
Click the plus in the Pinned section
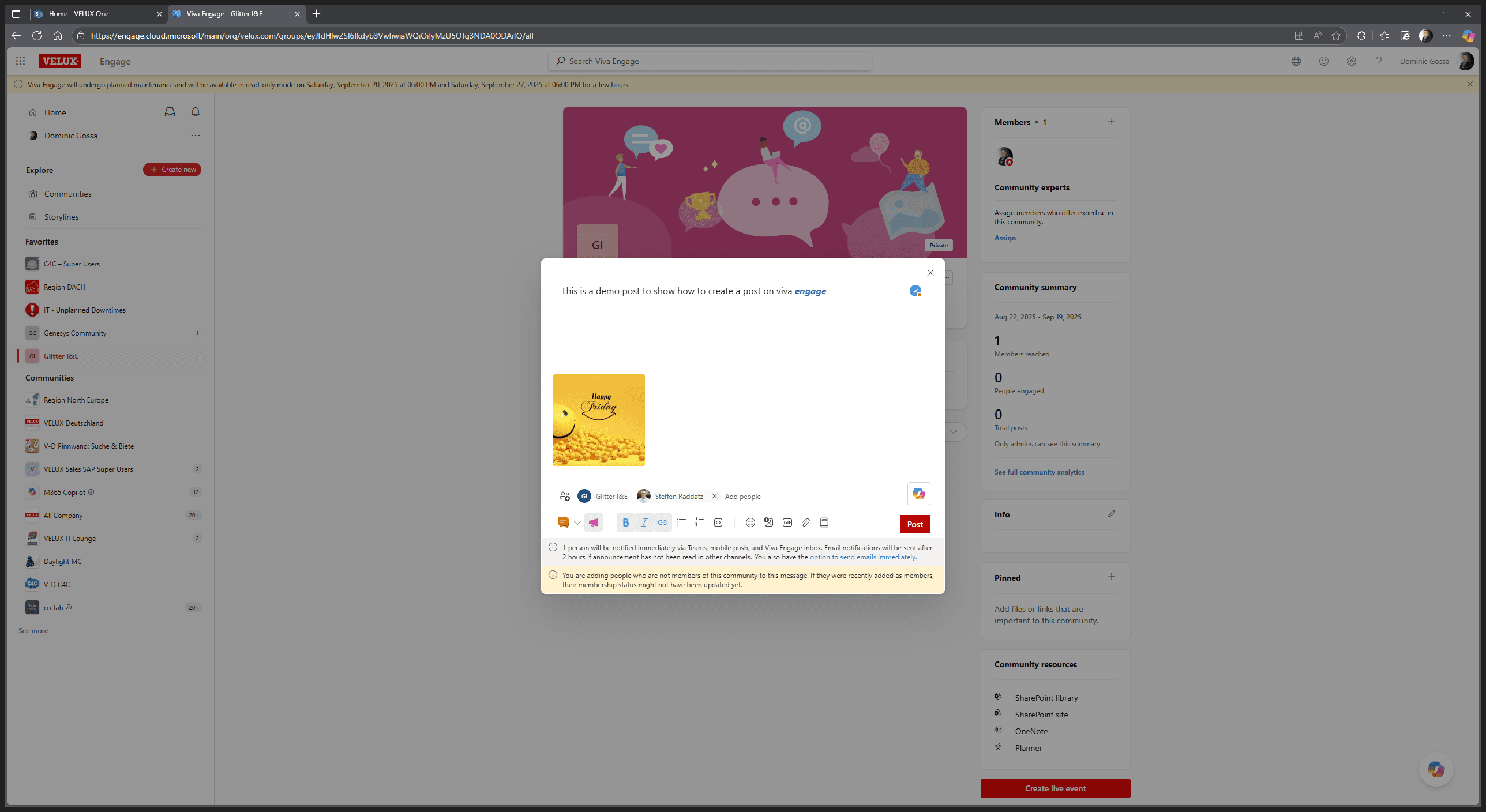[1112, 577]
